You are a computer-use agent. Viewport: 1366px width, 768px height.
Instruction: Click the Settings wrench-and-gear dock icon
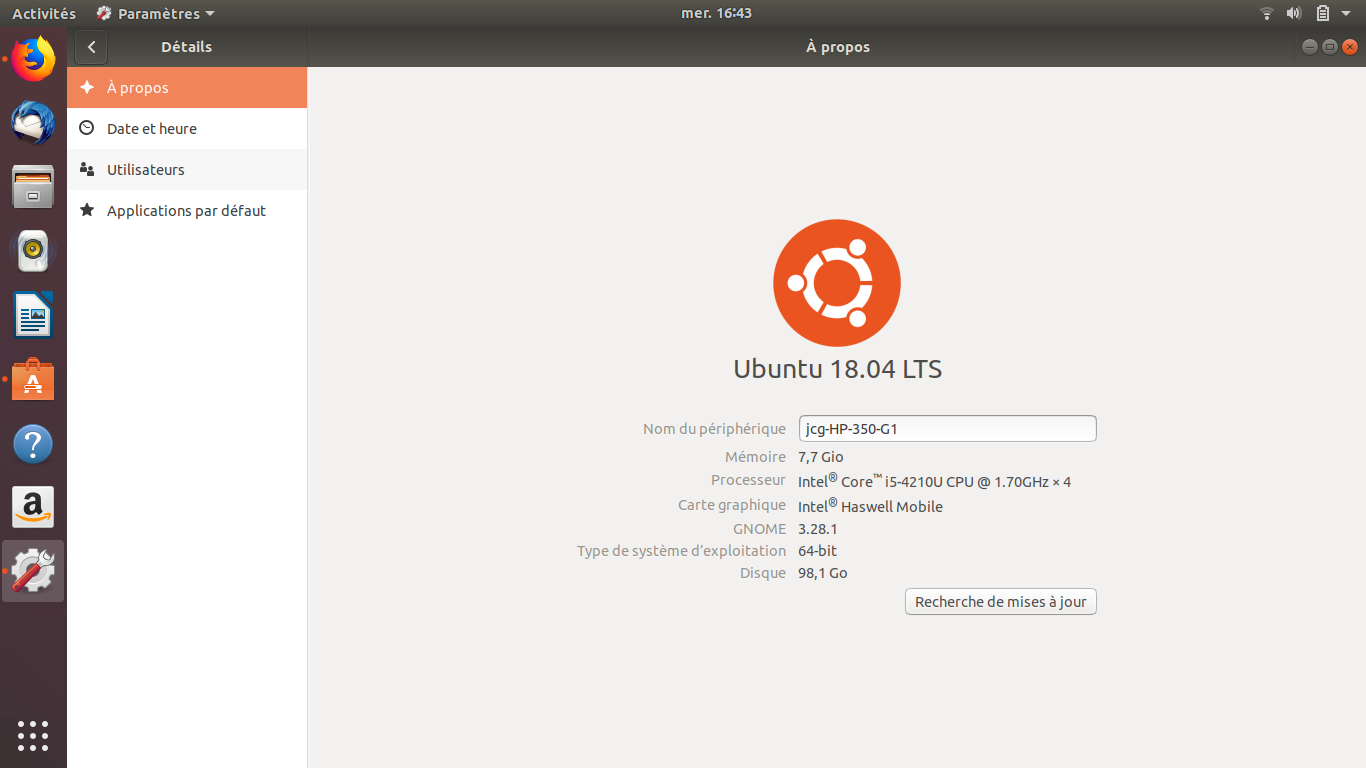33,571
